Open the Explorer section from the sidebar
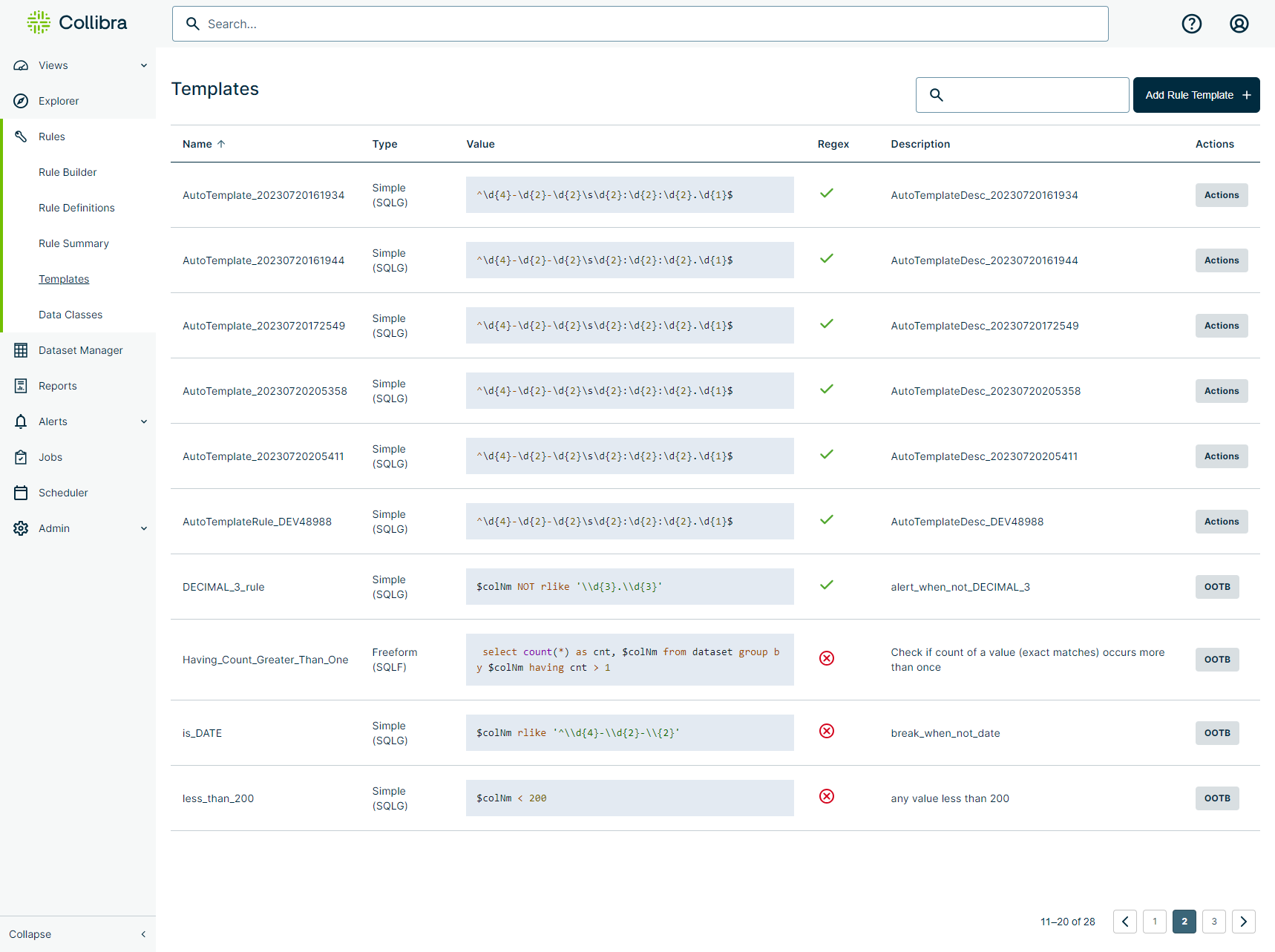This screenshot has width=1275, height=952. pos(58,101)
